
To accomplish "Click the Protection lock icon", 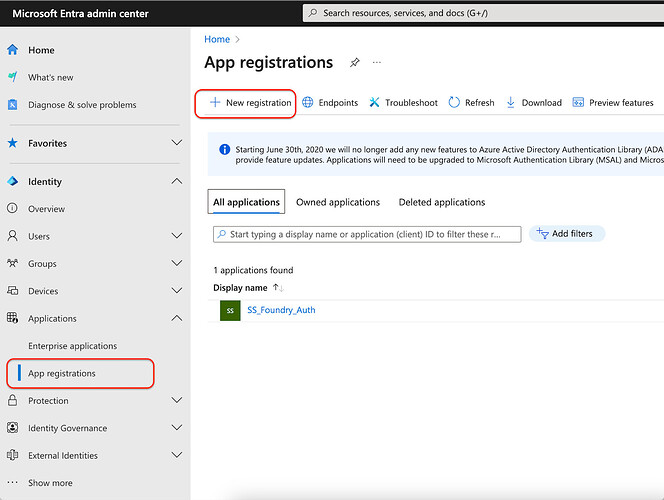I will coord(13,400).
